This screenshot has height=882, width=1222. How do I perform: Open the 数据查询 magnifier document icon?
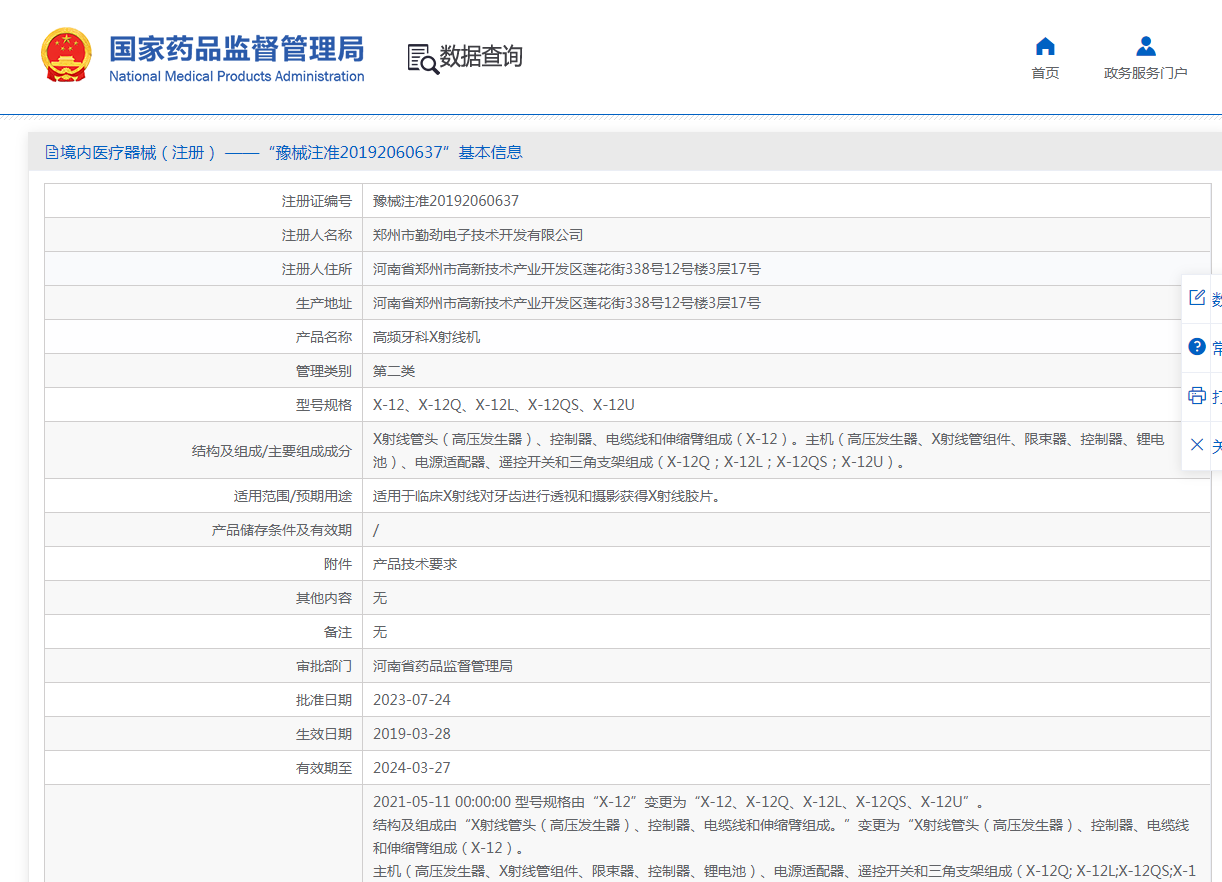422,58
